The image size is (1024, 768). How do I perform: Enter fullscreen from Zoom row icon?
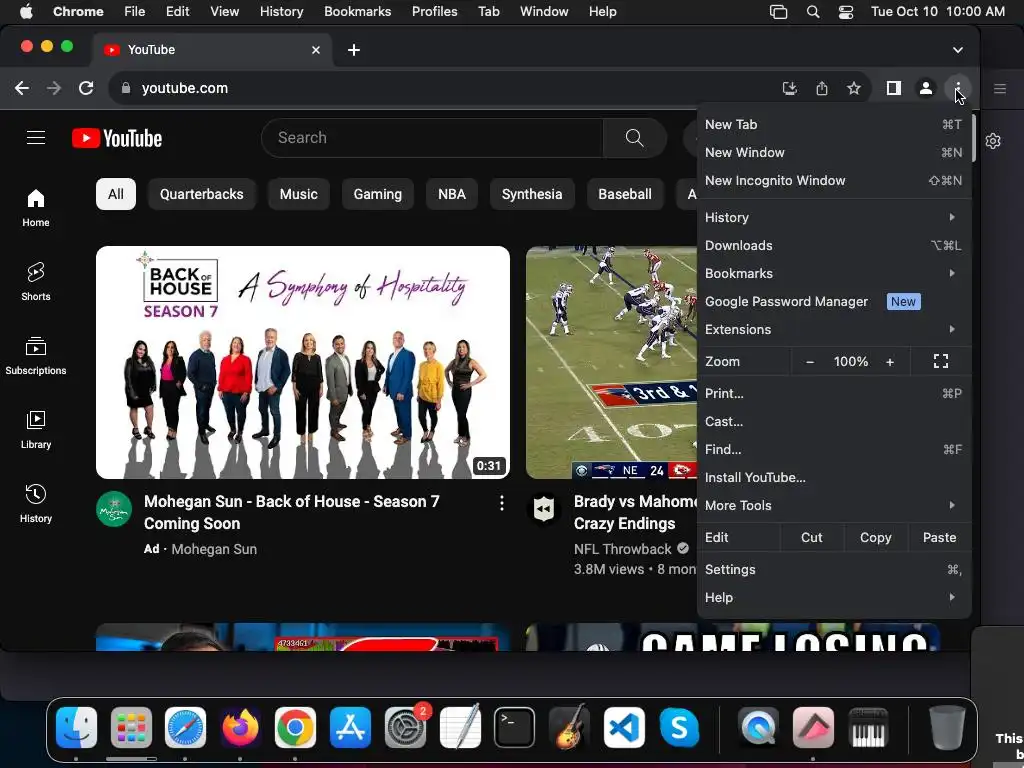pos(940,361)
